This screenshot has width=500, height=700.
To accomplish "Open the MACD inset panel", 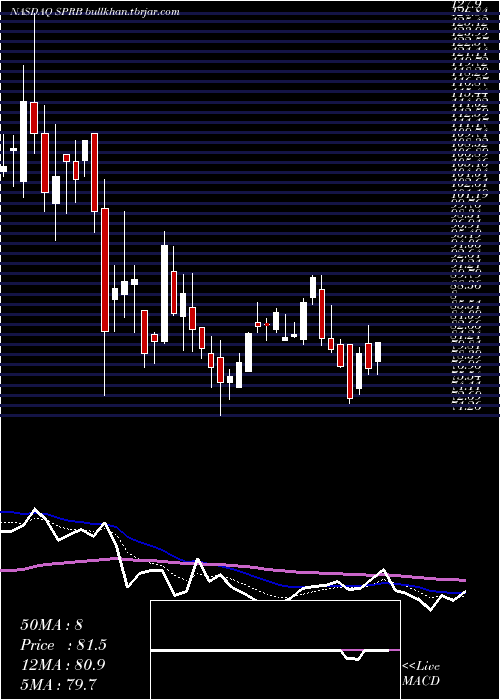I will [275, 650].
